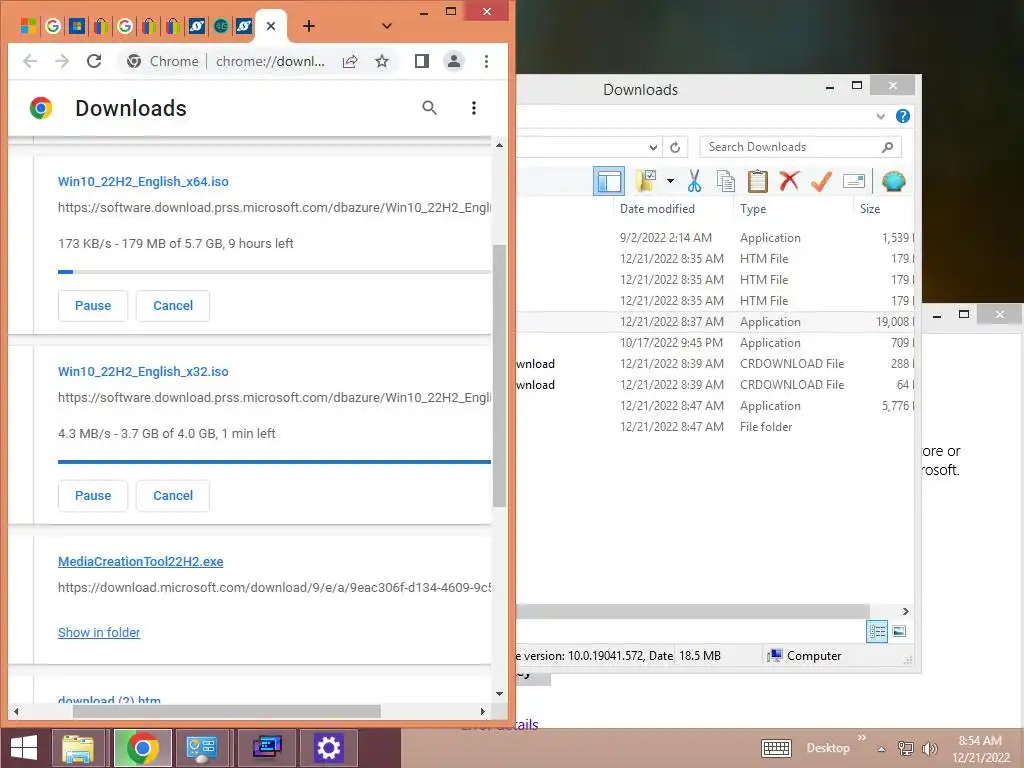Switch to the blue Microsoft tile tab
The height and width of the screenshot is (768, 1024).
pos(76,26)
